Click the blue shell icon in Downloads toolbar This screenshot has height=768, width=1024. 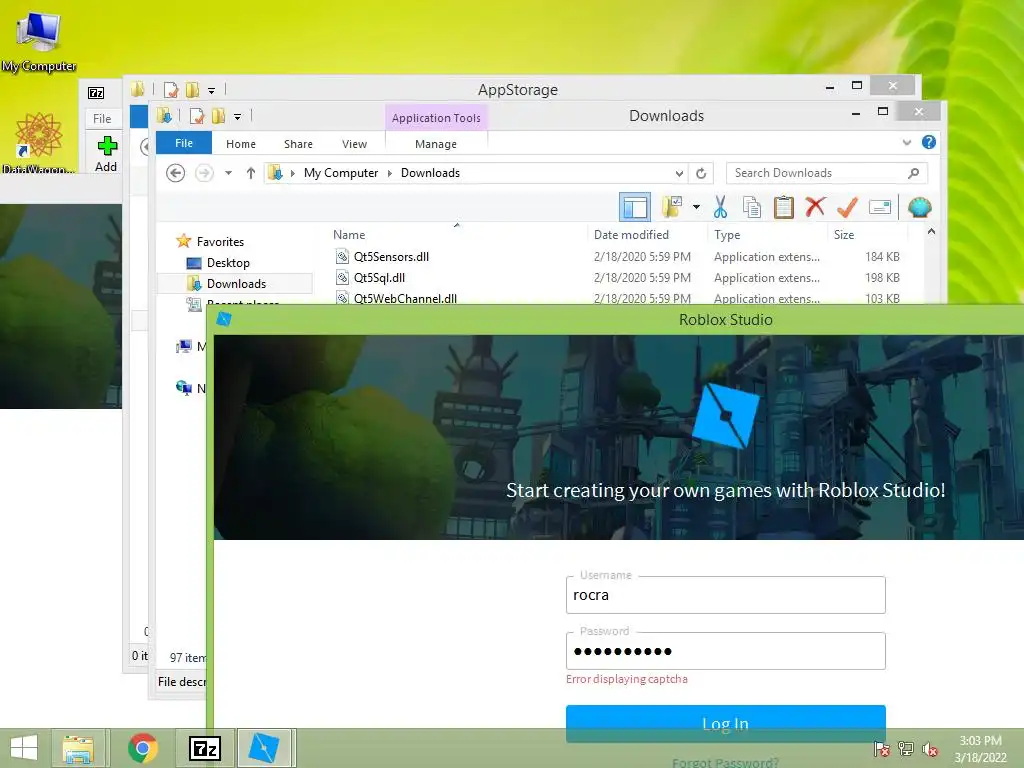click(x=920, y=208)
